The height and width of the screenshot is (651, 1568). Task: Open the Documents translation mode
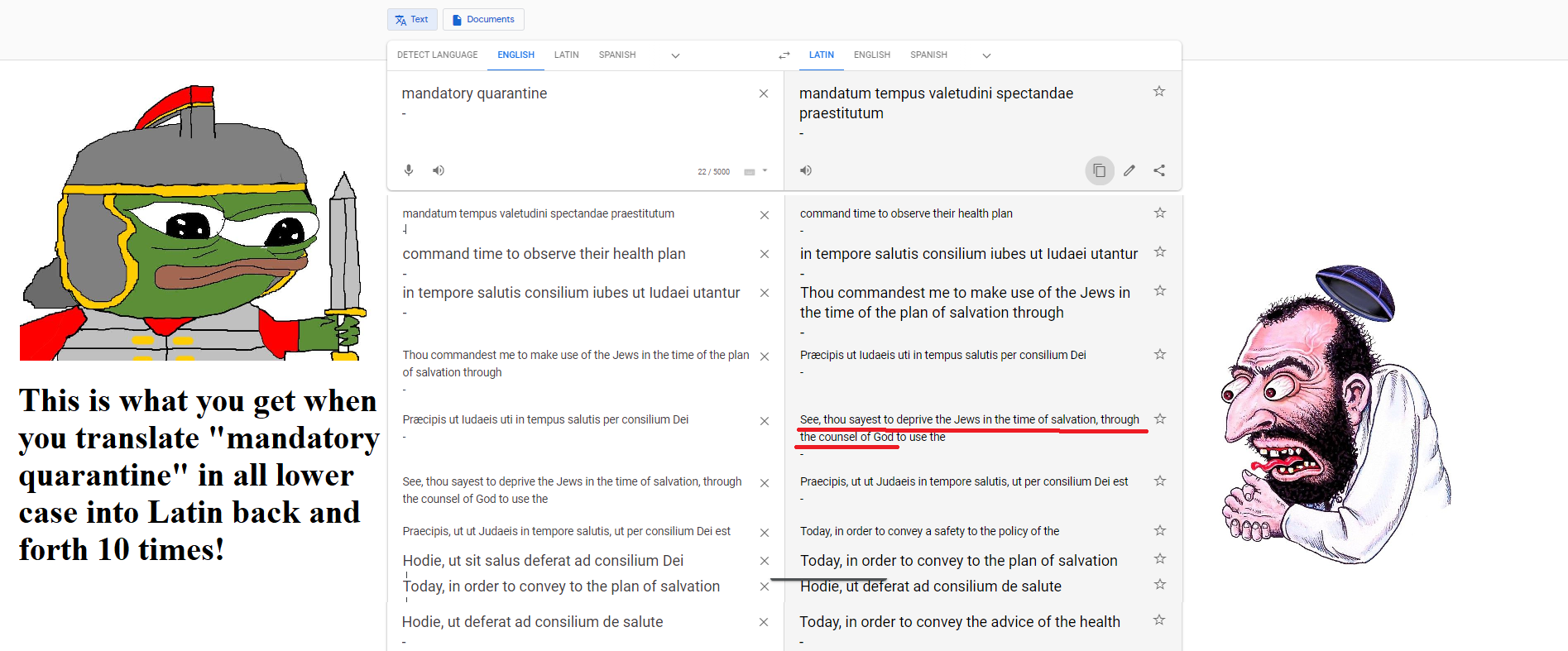click(483, 19)
